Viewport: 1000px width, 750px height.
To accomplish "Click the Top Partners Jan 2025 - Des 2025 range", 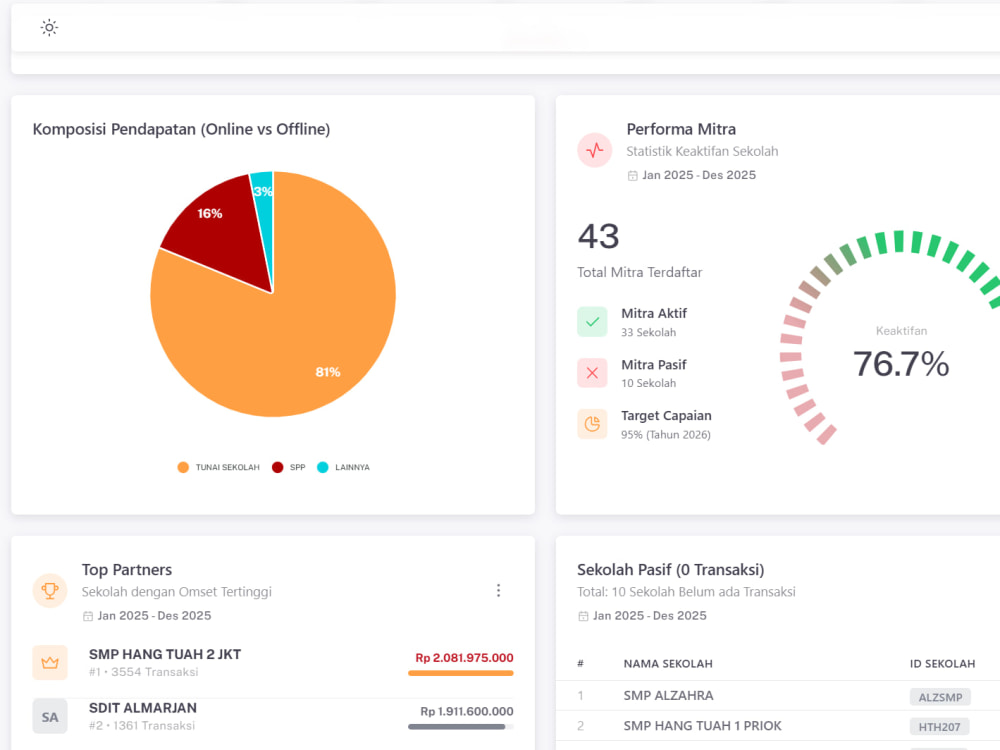I will (x=154, y=616).
